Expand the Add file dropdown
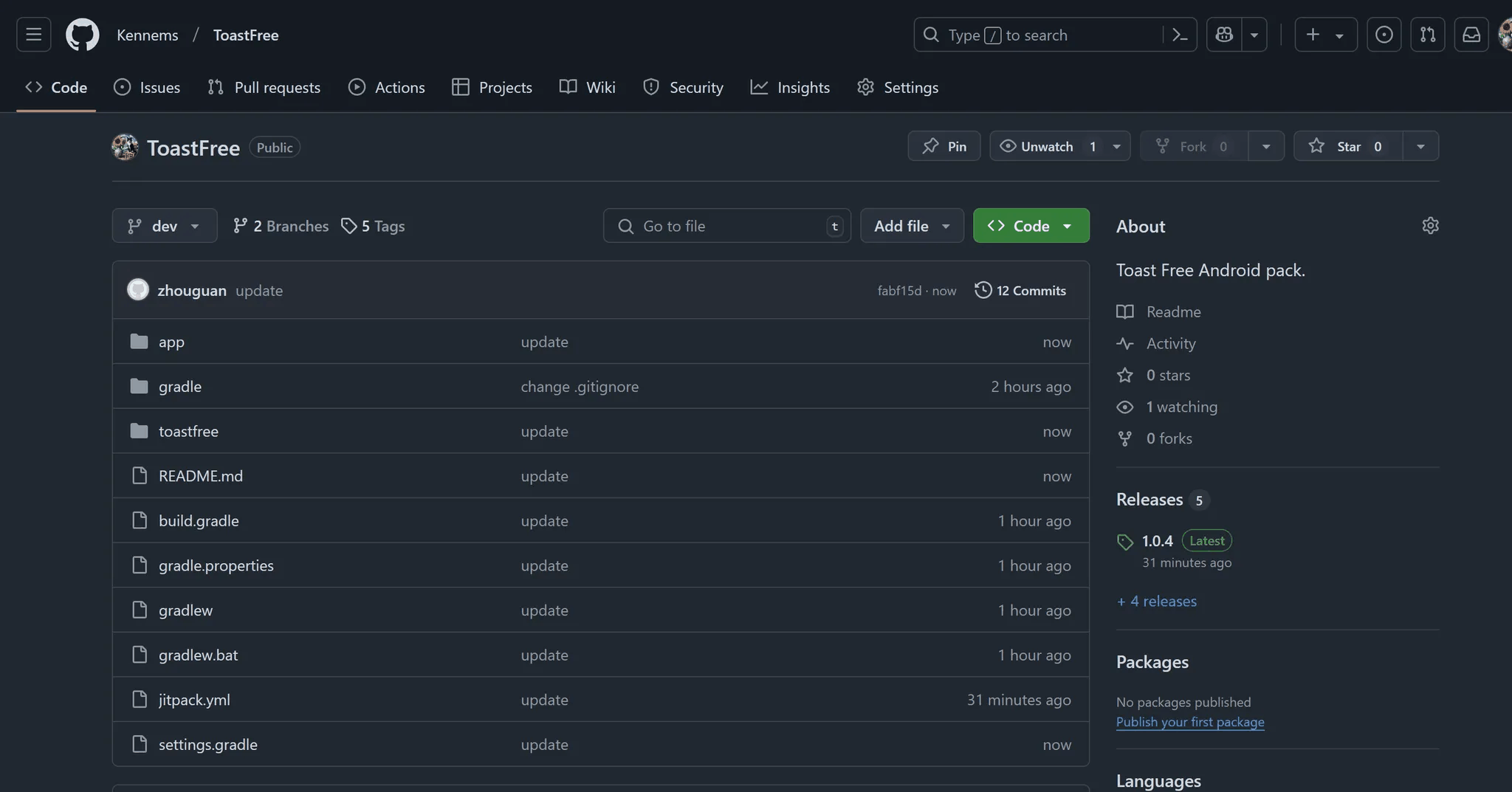The height and width of the screenshot is (792, 1512). tap(912, 226)
